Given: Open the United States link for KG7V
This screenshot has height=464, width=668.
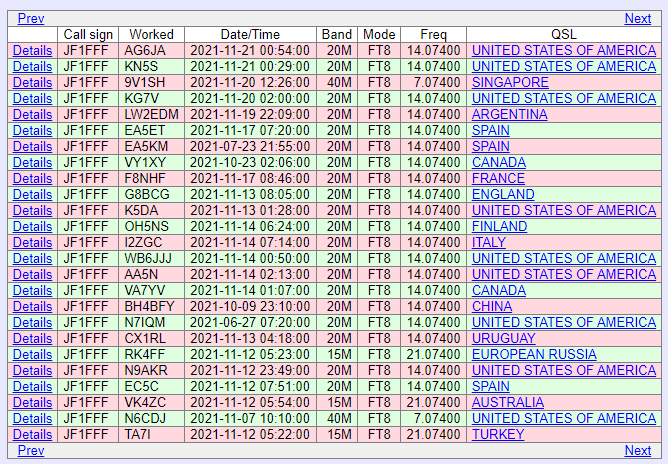Looking at the screenshot, I should [564, 98].
